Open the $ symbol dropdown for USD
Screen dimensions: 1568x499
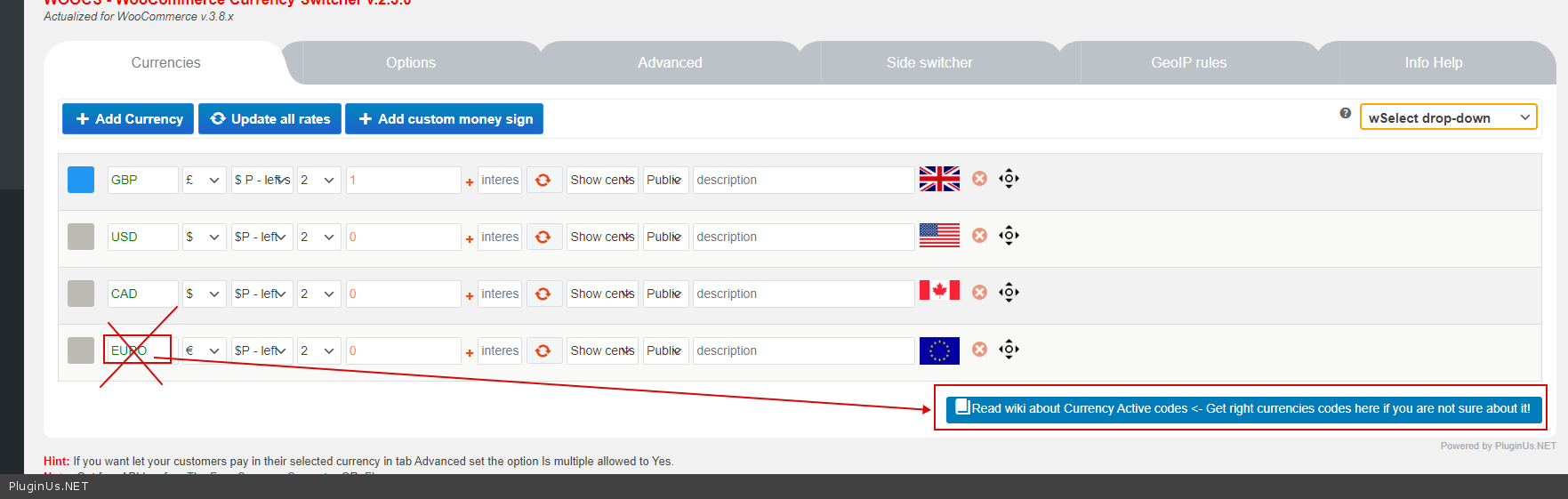pyautogui.click(x=204, y=237)
